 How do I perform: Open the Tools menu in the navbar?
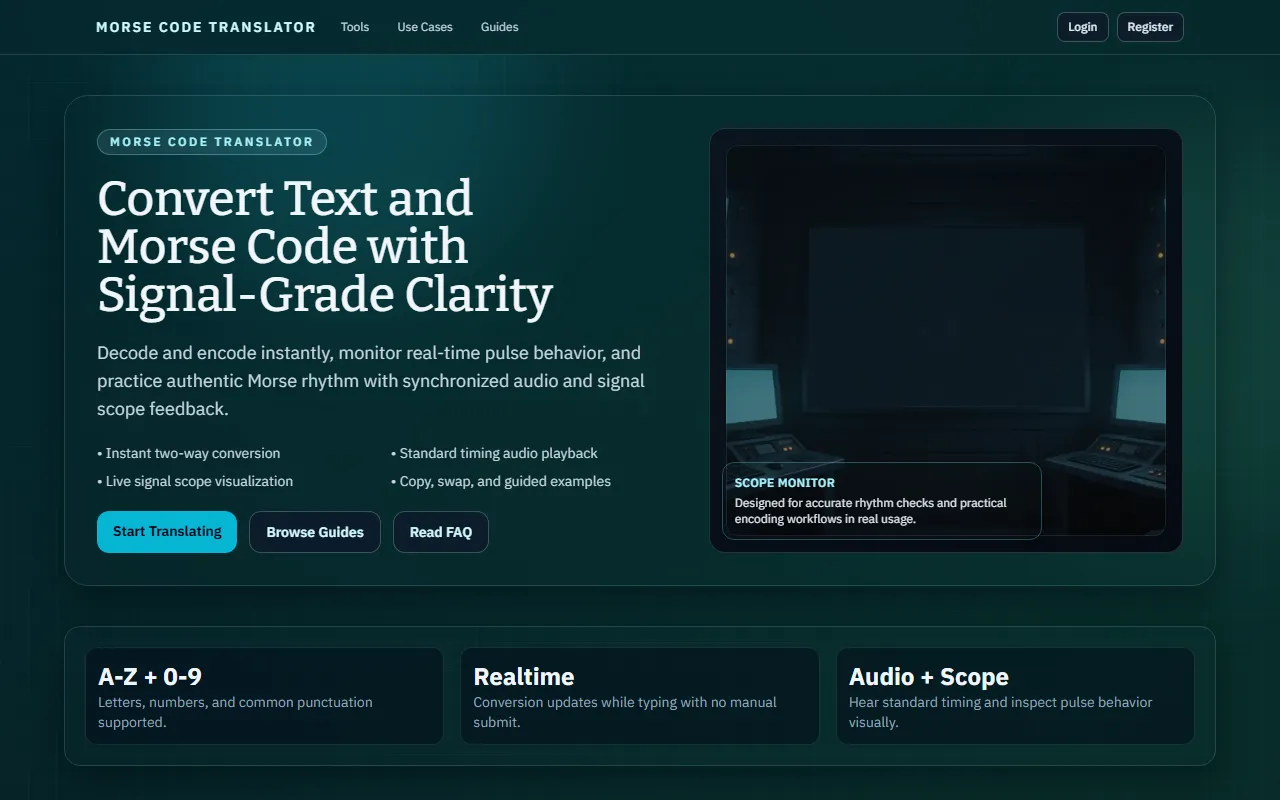(355, 27)
